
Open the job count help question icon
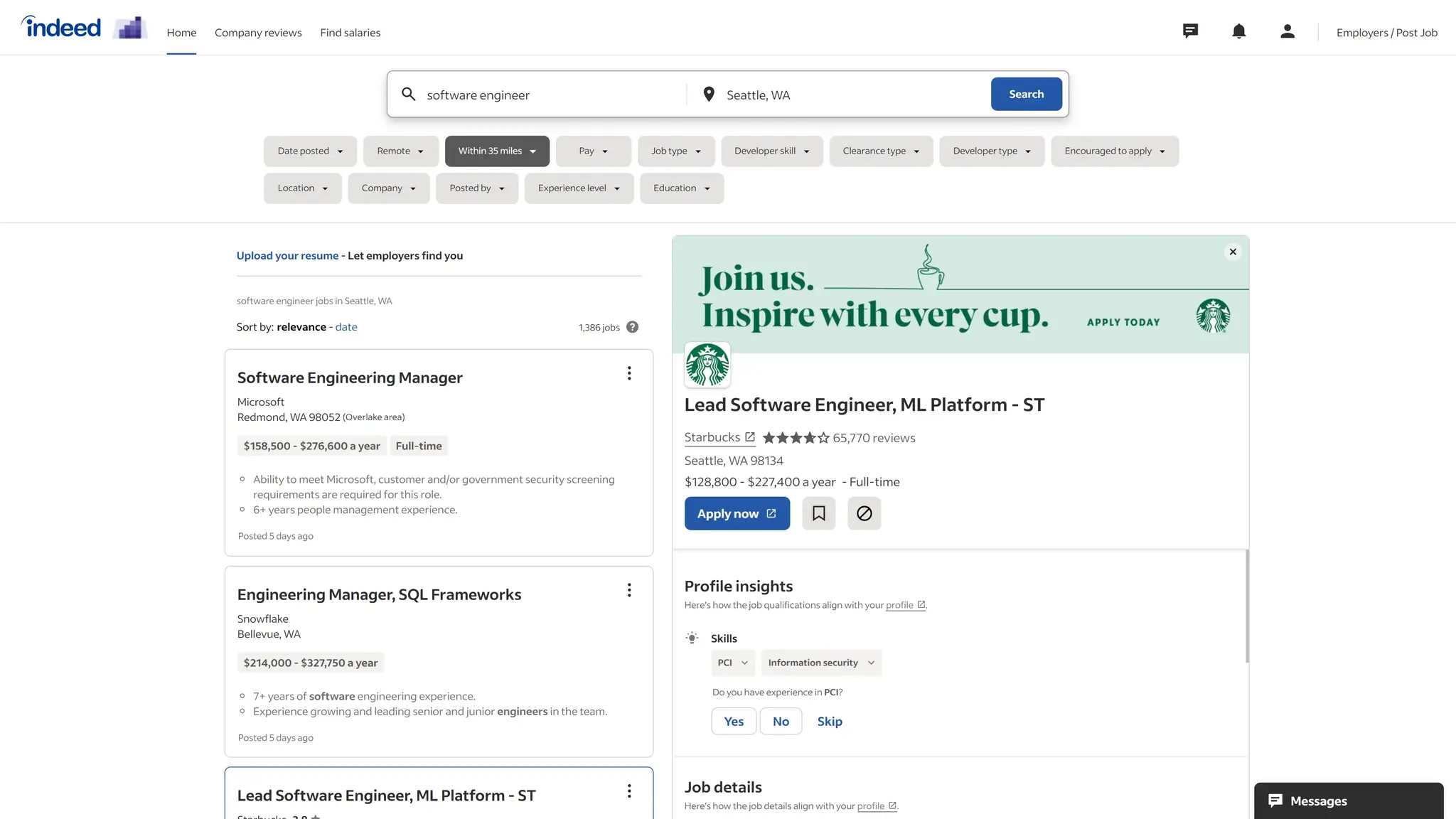[x=632, y=327]
